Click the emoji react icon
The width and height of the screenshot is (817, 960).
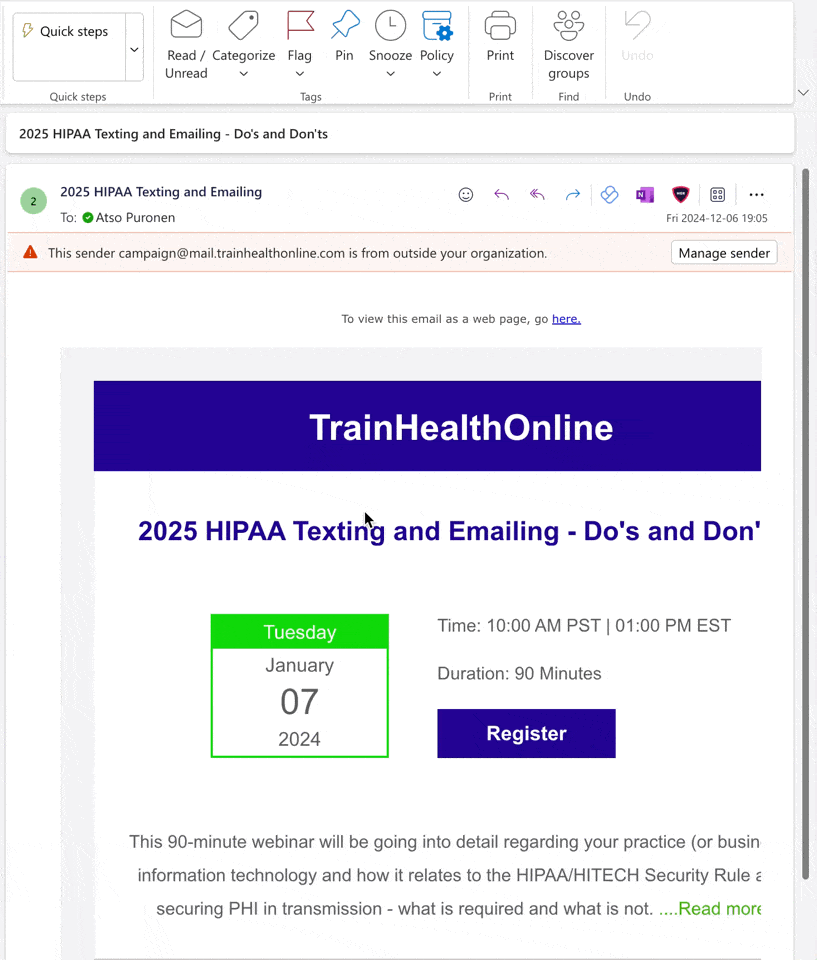(466, 195)
